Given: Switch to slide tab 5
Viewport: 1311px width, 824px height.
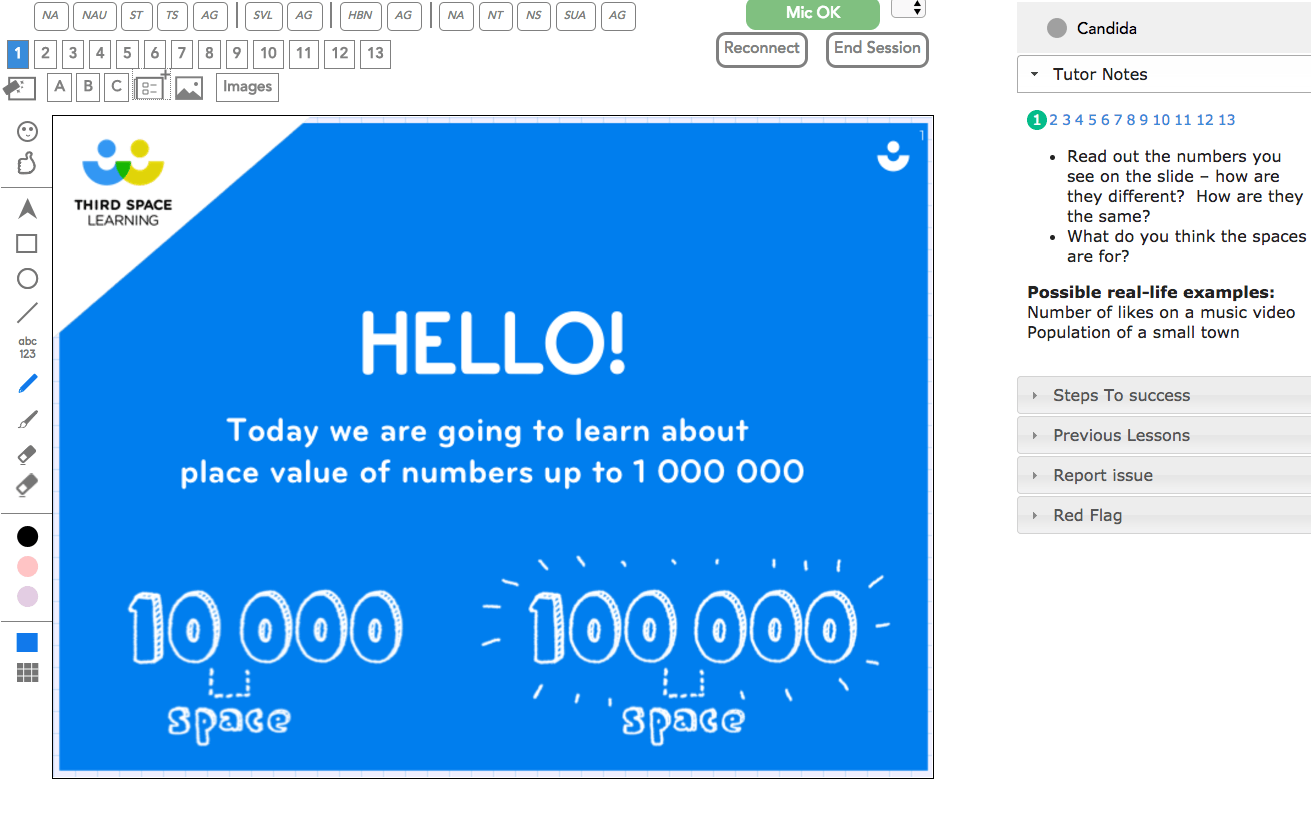Looking at the screenshot, I should [126, 53].
